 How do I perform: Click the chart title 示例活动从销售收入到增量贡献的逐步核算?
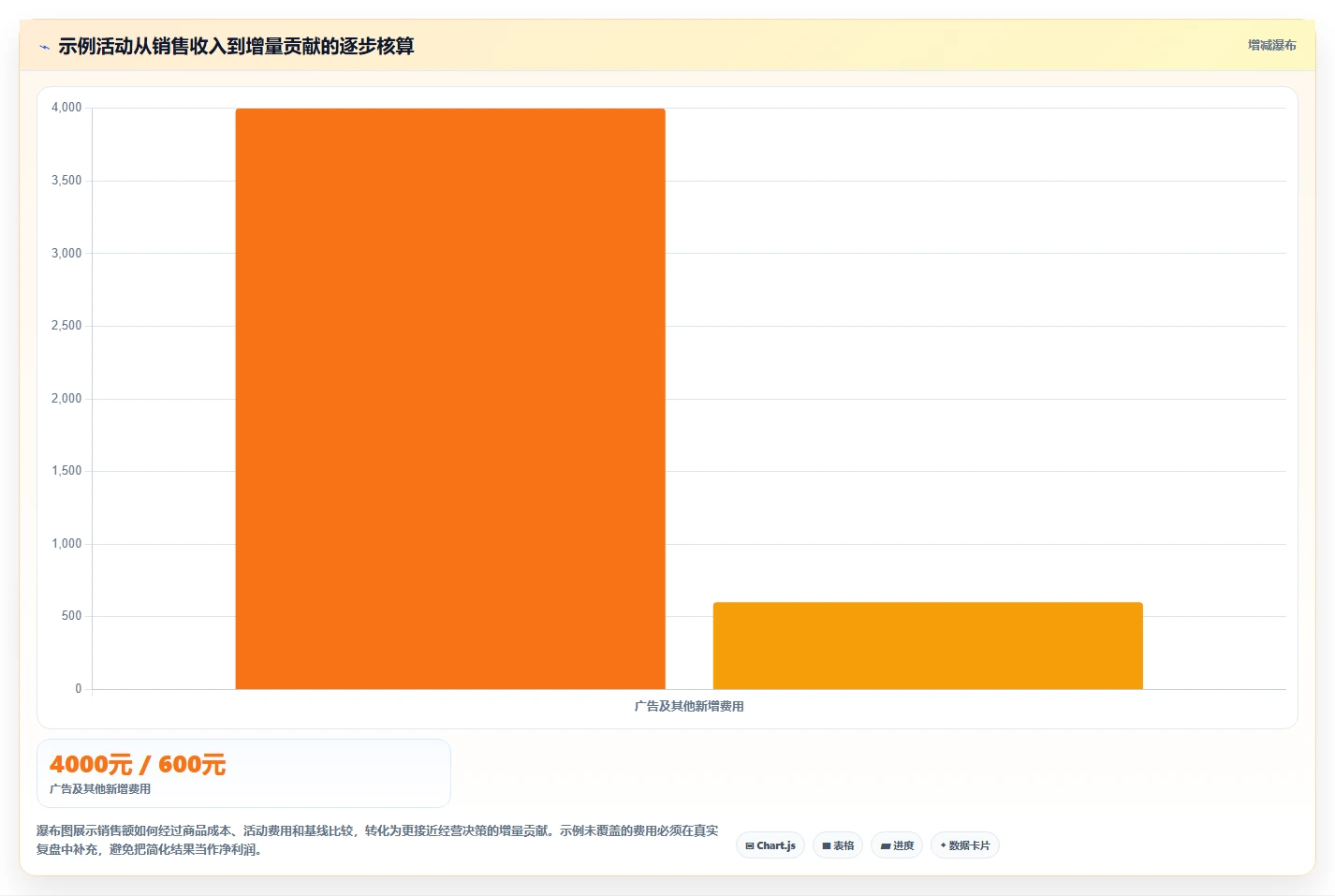point(236,46)
